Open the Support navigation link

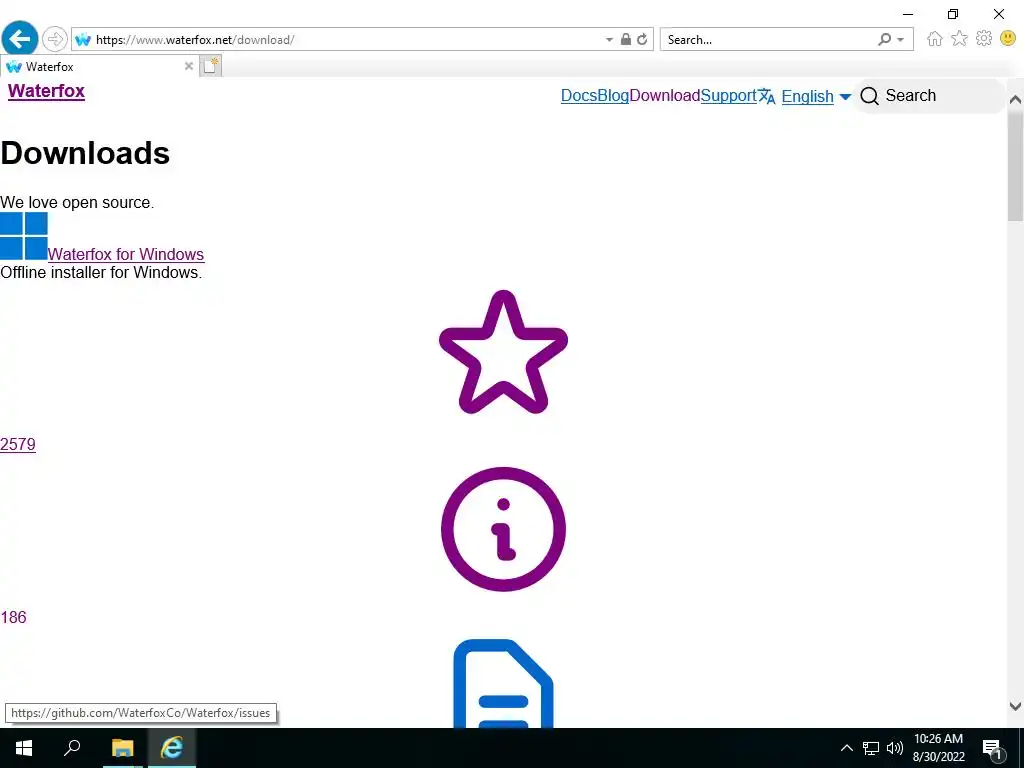point(729,95)
